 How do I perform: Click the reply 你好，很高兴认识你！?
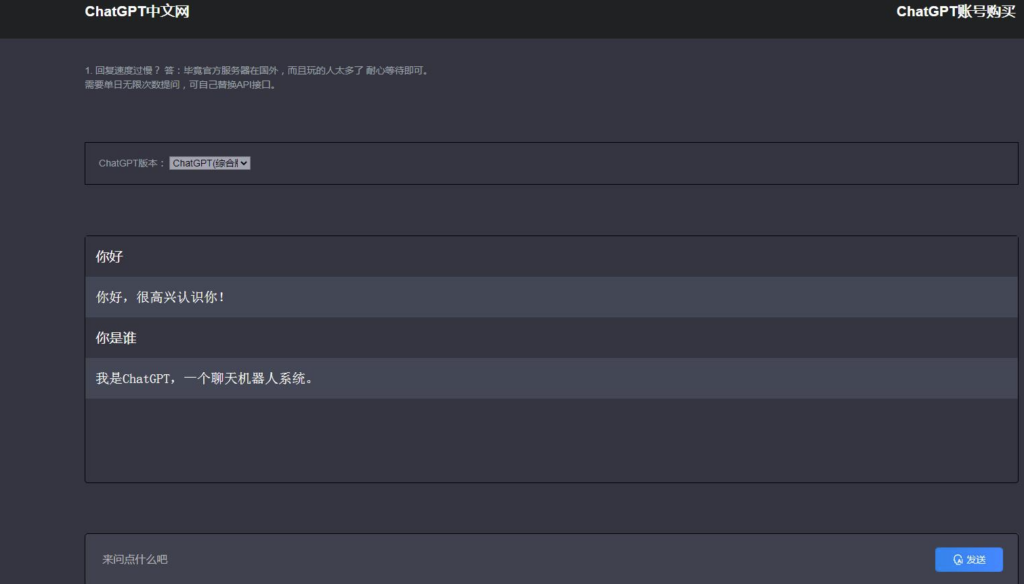click(160, 298)
